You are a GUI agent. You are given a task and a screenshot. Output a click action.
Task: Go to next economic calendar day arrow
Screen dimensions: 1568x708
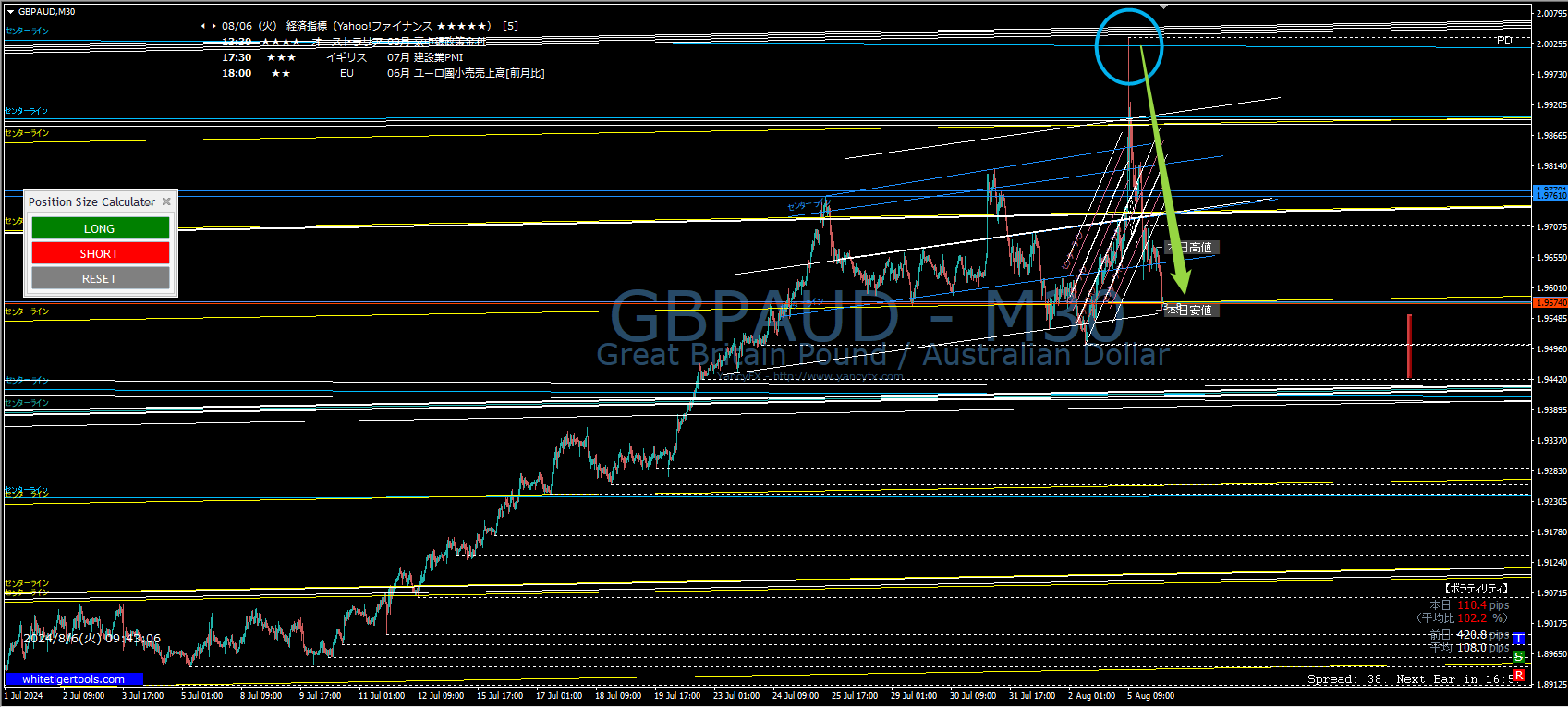pos(214,26)
